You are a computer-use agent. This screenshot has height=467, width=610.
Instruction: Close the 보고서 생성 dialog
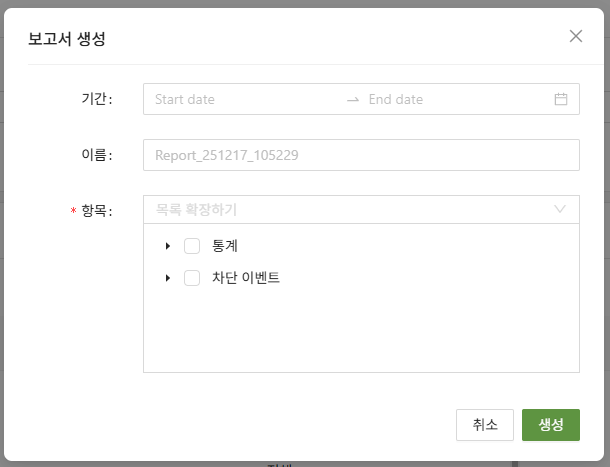575,37
